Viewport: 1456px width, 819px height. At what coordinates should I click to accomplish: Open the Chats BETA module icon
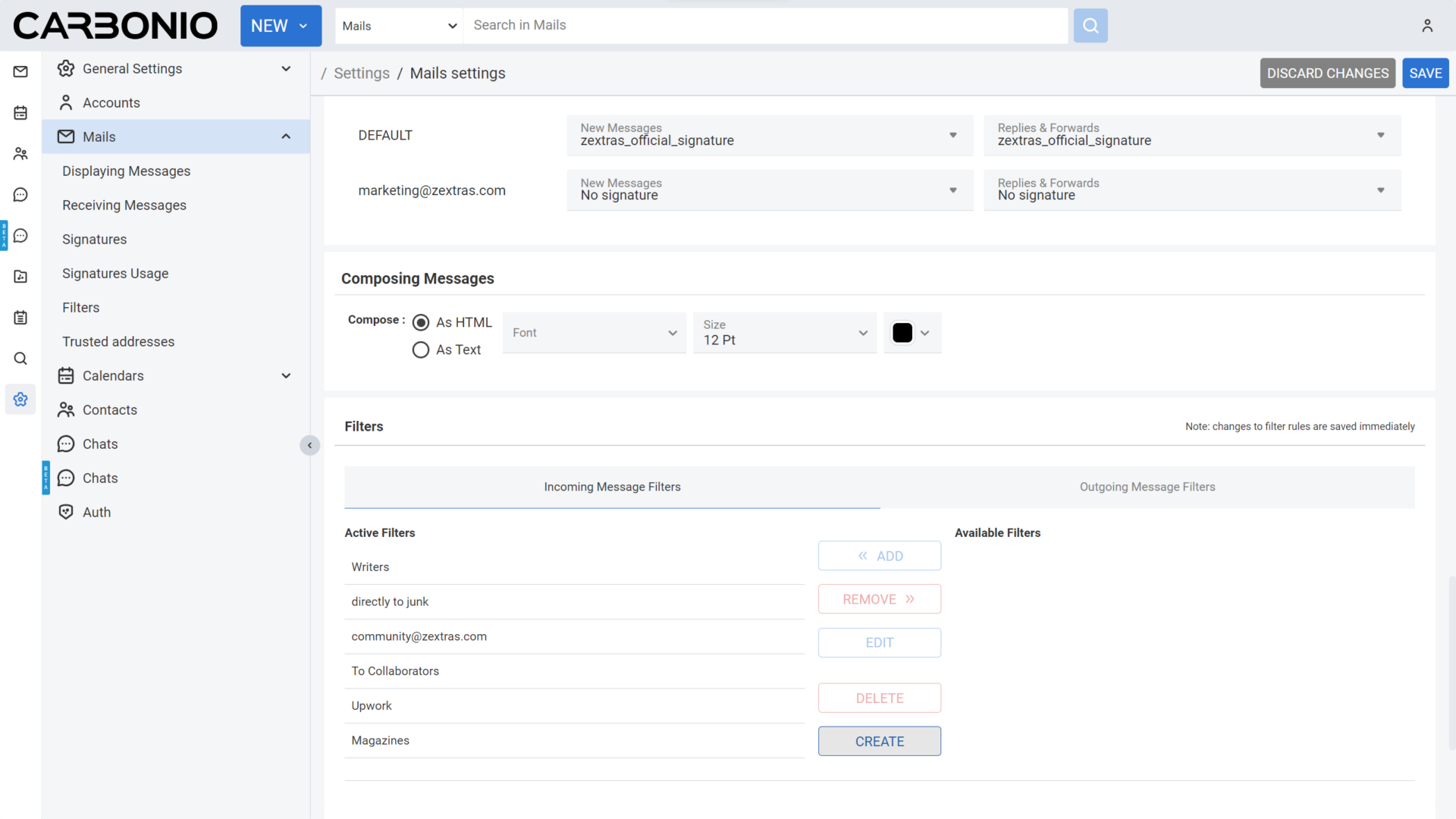coord(20,235)
